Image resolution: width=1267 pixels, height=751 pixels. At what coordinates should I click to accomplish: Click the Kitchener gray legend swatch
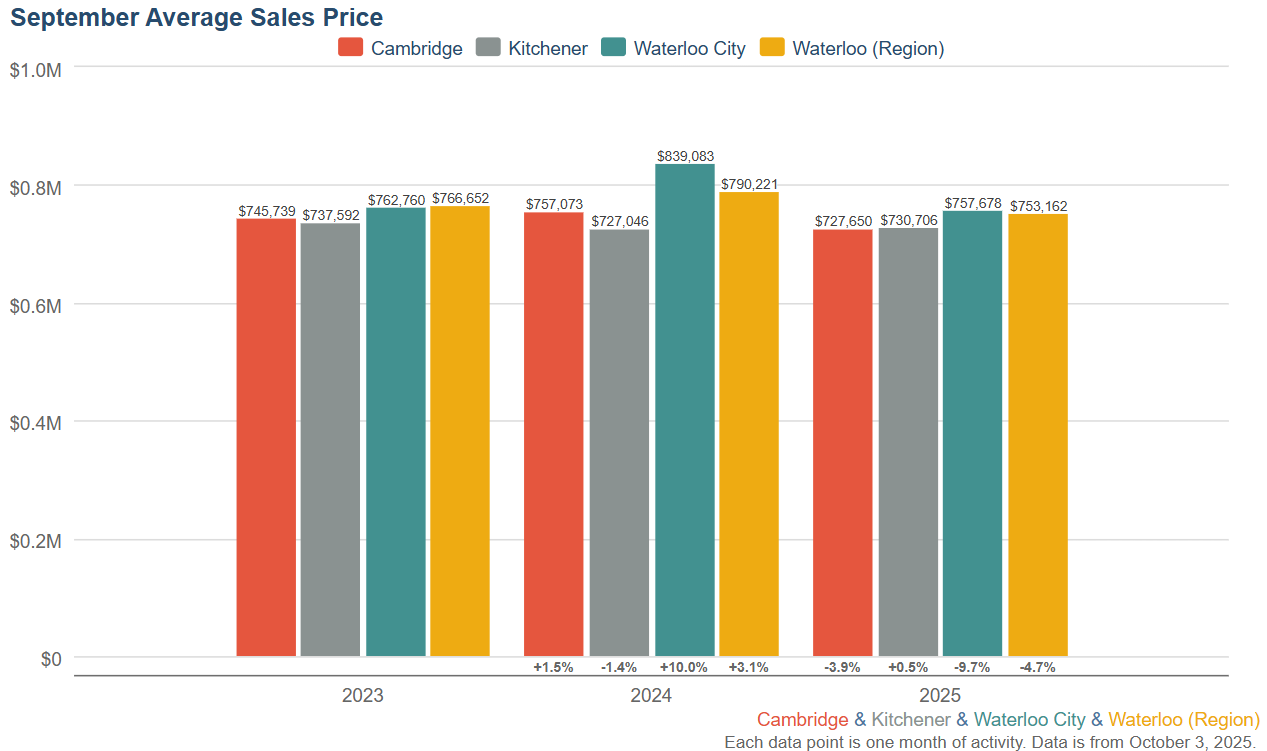pyautogui.click(x=488, y=48)
